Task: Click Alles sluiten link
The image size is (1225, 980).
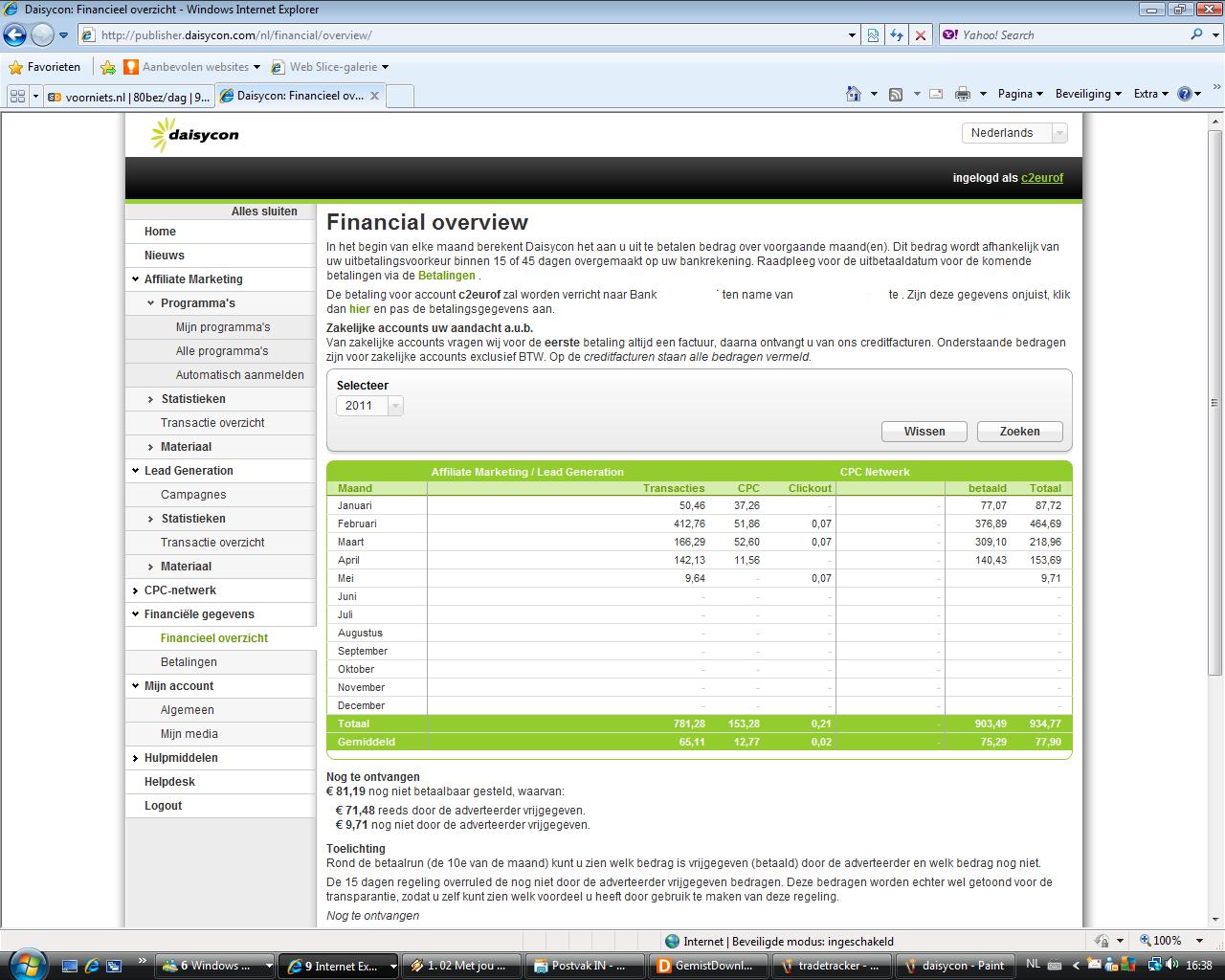Action: pos(264,212)
